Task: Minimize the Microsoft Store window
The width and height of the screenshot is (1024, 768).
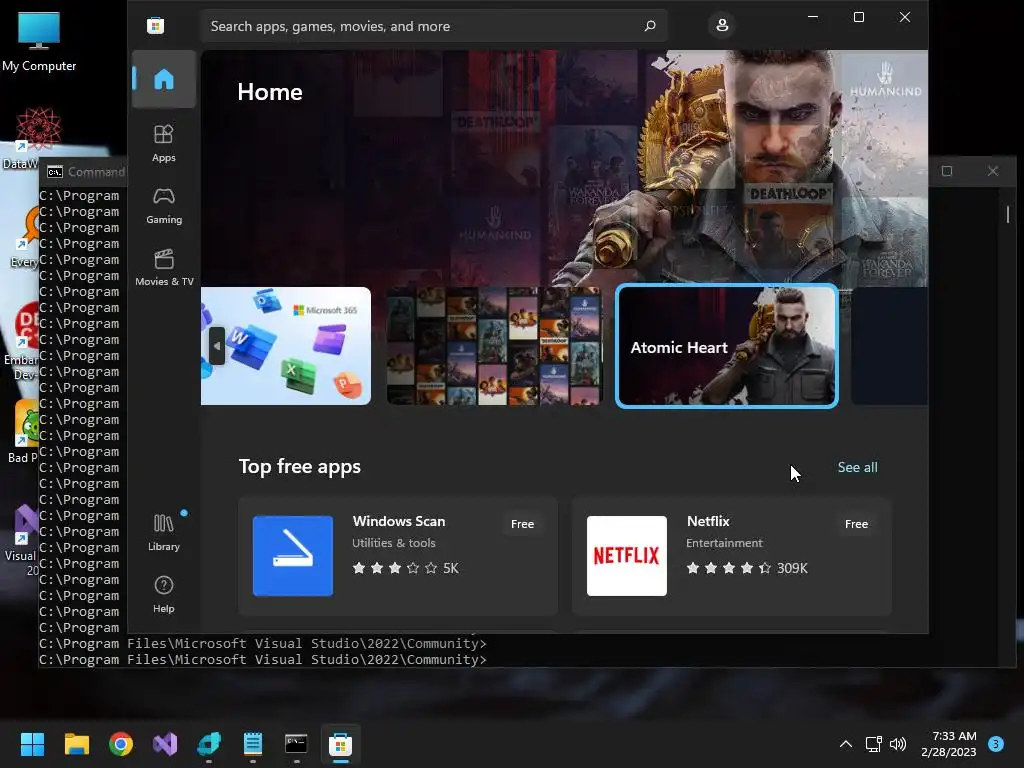Action: click(813, 17)
